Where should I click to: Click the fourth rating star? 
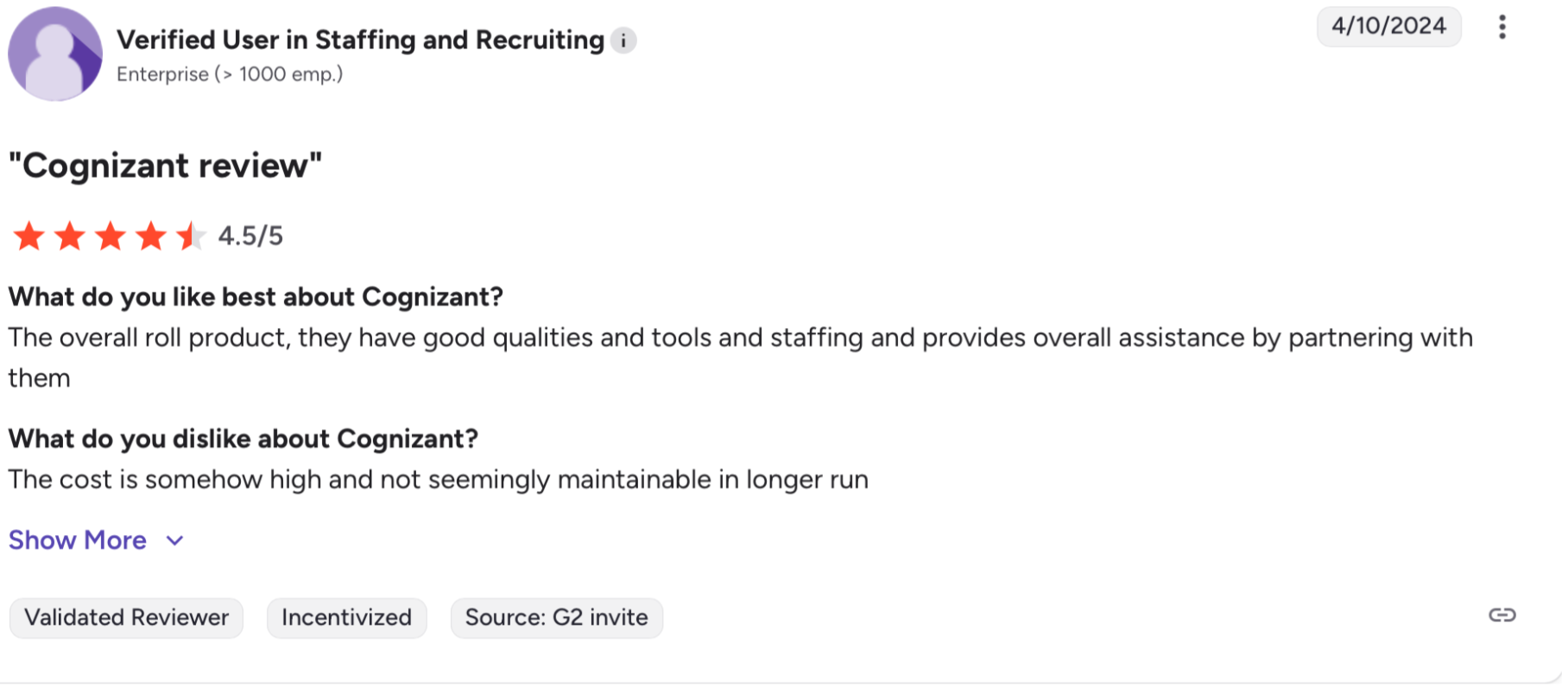tap(151, 236)
